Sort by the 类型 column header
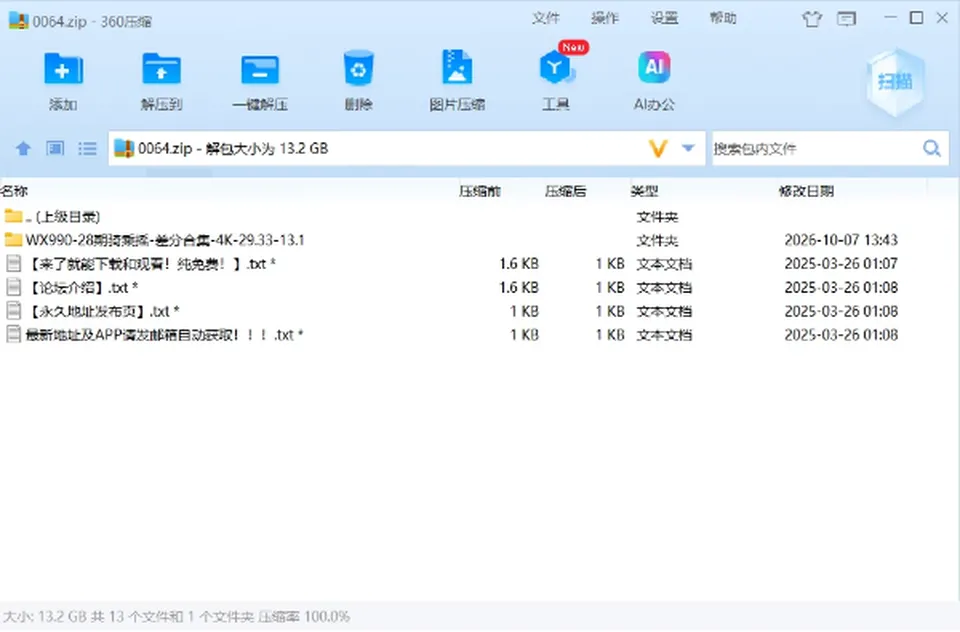The height and width of the screenshot is (632, 960). click(645, 191)
